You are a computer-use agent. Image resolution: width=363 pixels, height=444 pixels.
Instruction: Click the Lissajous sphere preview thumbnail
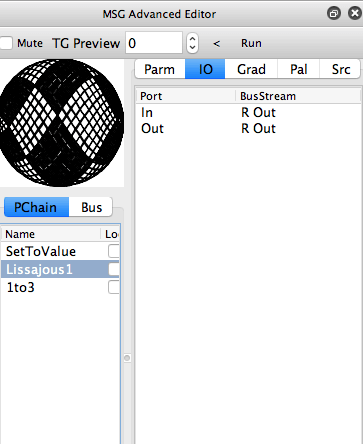62,123
